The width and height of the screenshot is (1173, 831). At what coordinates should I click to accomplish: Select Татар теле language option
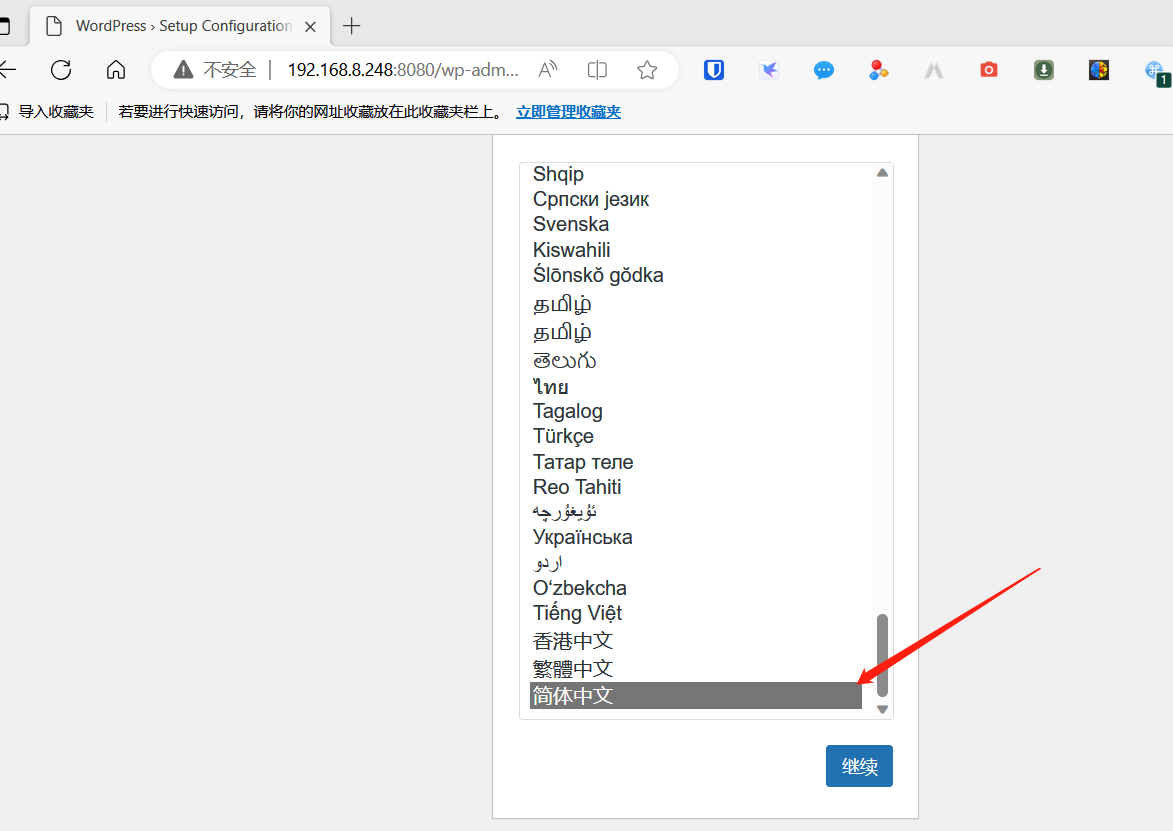coord(696,462)
